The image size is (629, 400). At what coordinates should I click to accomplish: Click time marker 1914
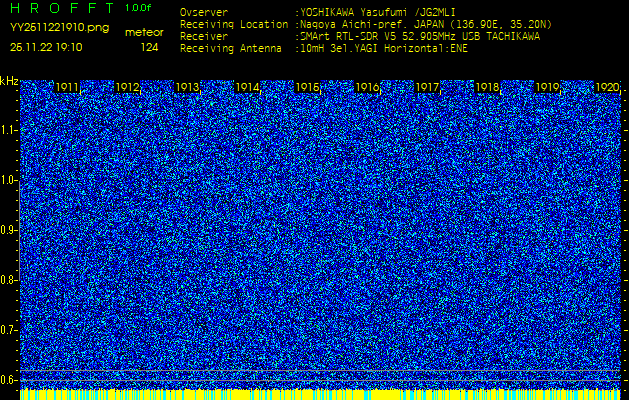click(247, 87)
